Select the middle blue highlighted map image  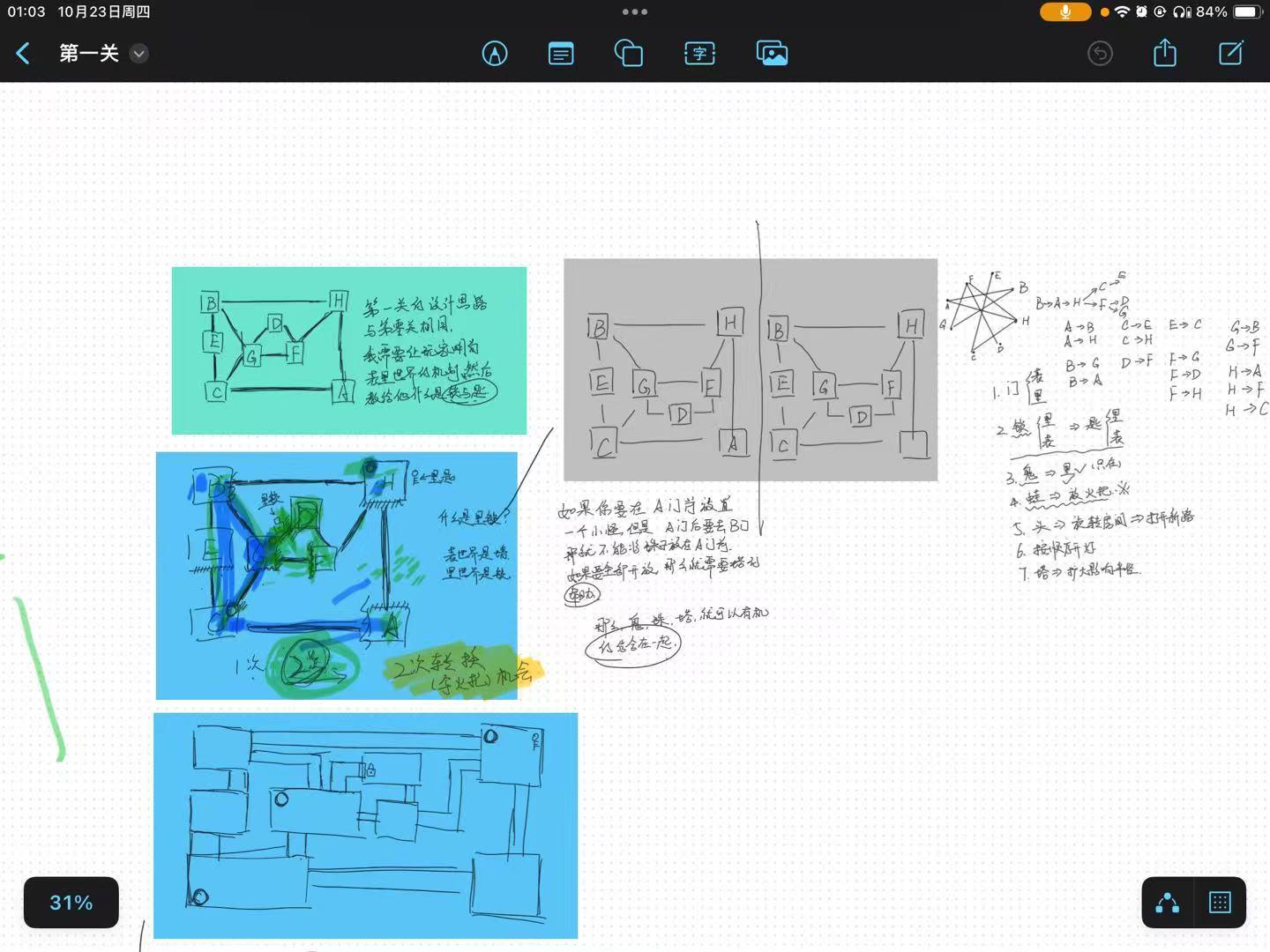point(336,576)
